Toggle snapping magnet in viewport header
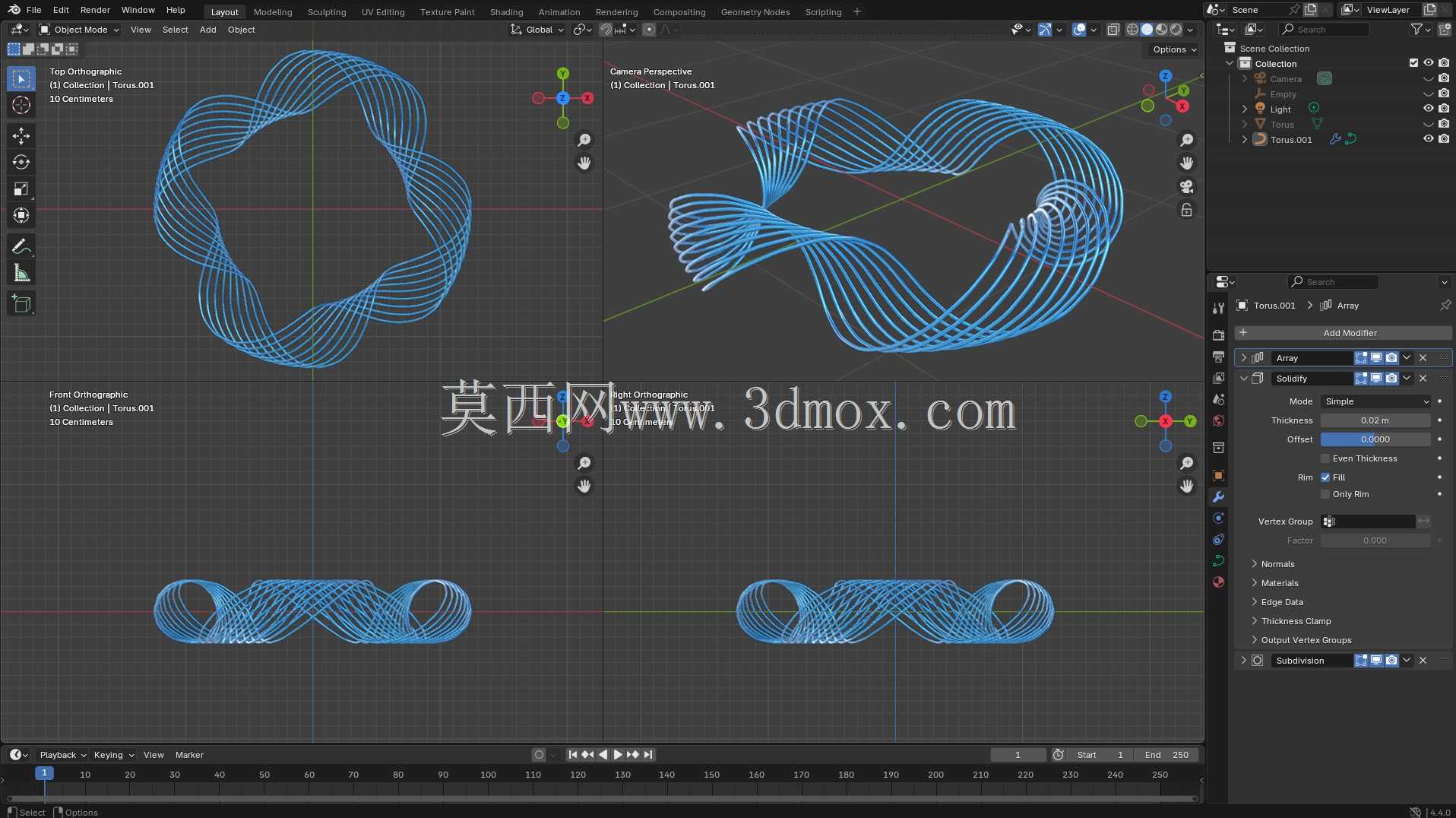 pyautogui.click(x=606, y=30)
